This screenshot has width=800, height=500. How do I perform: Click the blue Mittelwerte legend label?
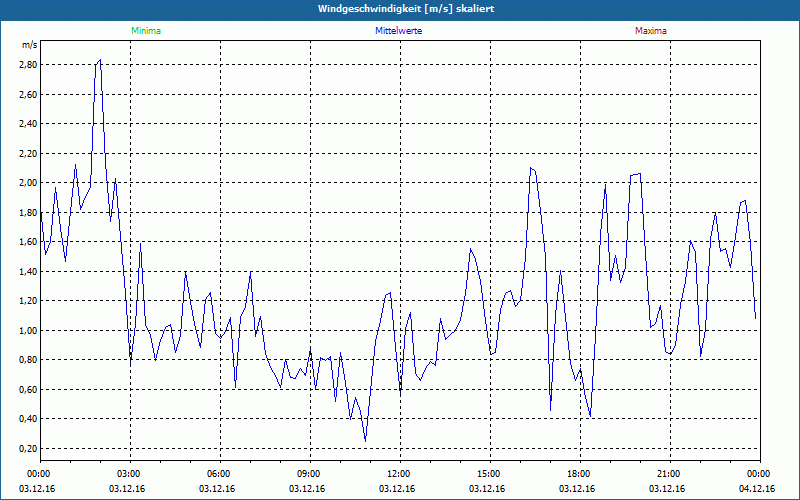(x=398, y=31)
